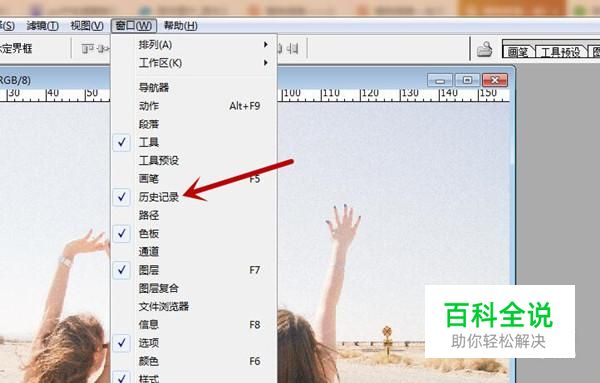Maximize the document window
The width and height of the screenshot is (600, 383).
point(467,80)
